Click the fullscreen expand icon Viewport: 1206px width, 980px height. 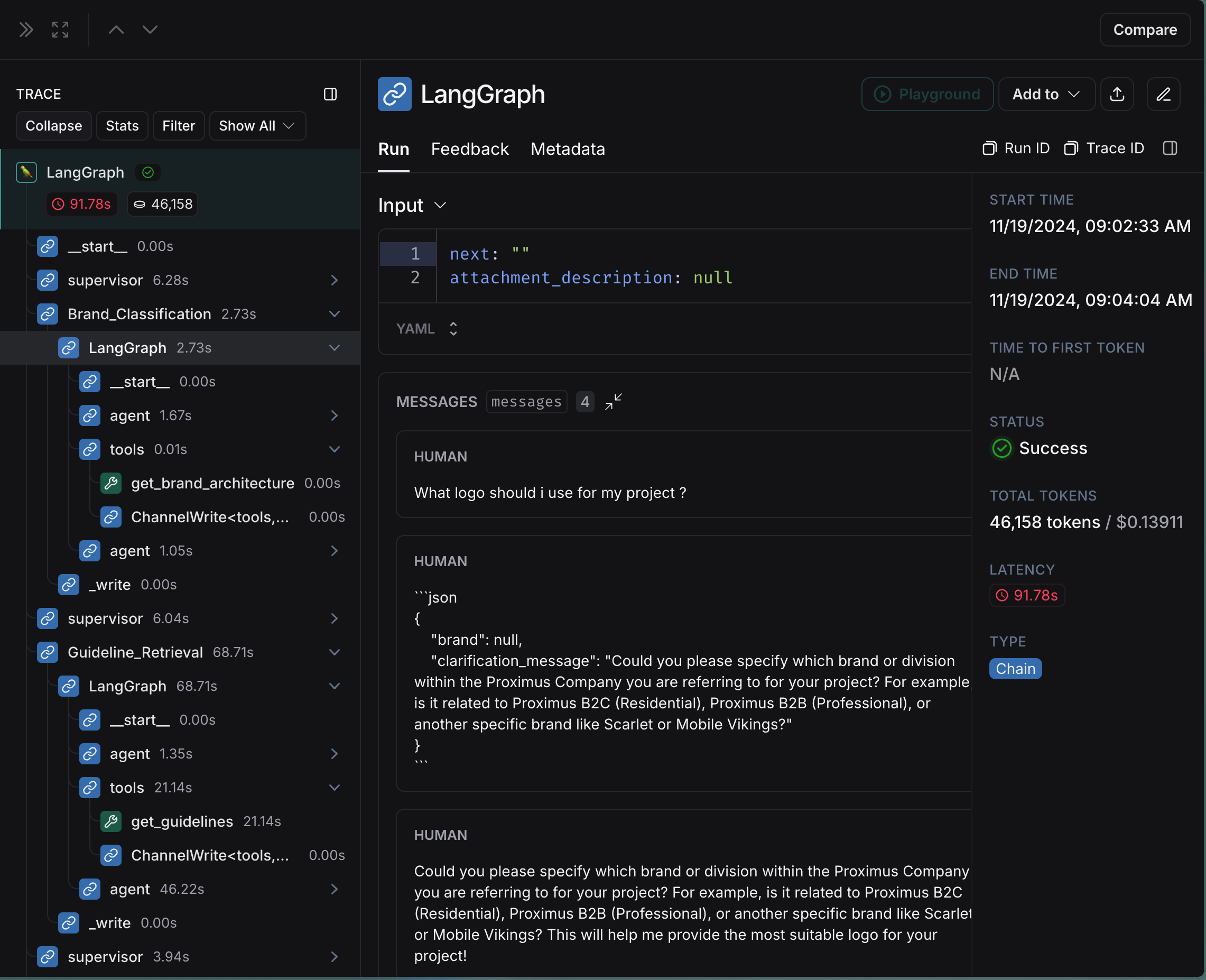[60, 30]
